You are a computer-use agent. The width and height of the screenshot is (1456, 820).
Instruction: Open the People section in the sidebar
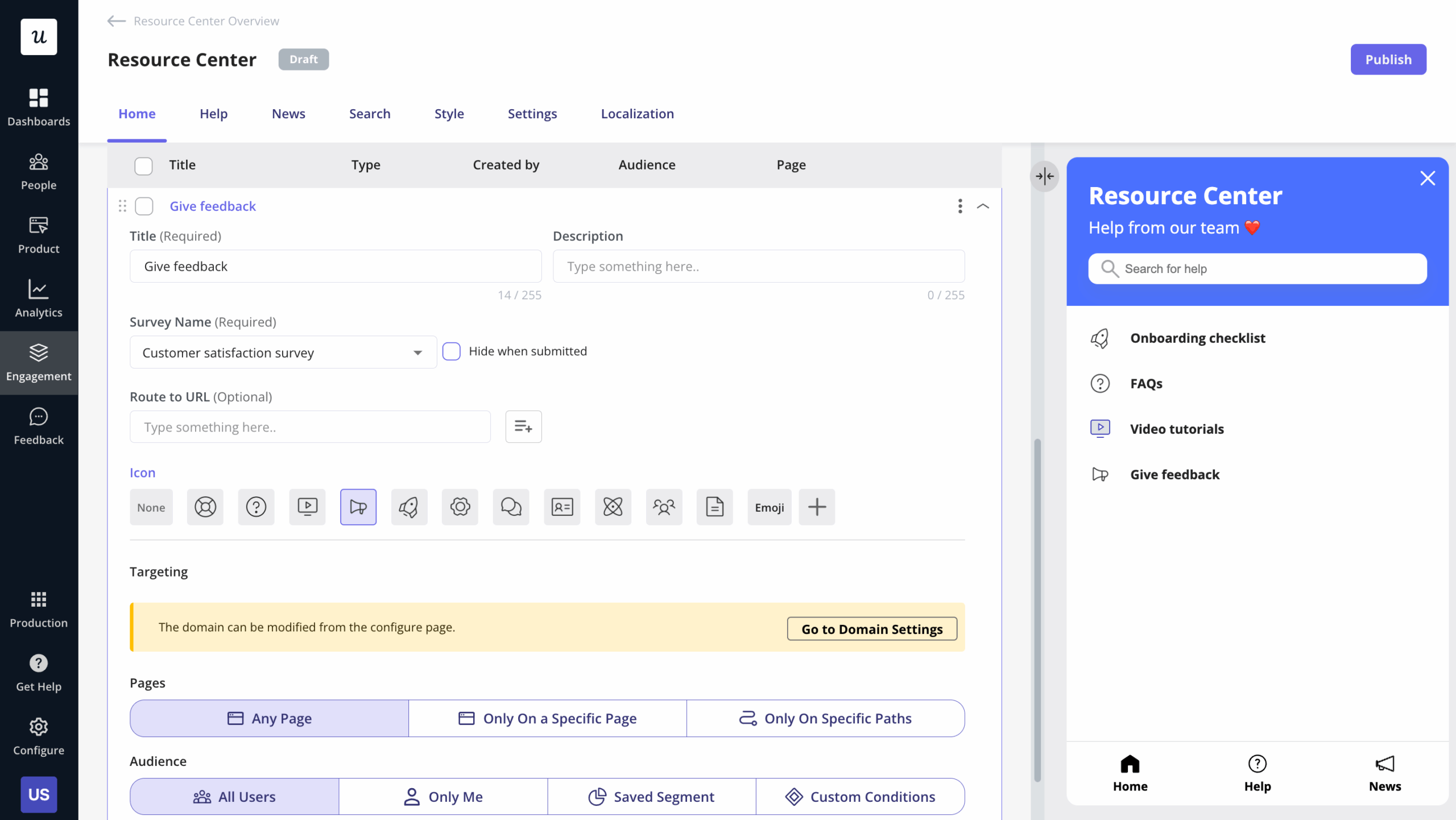click(x=38, y=172)
